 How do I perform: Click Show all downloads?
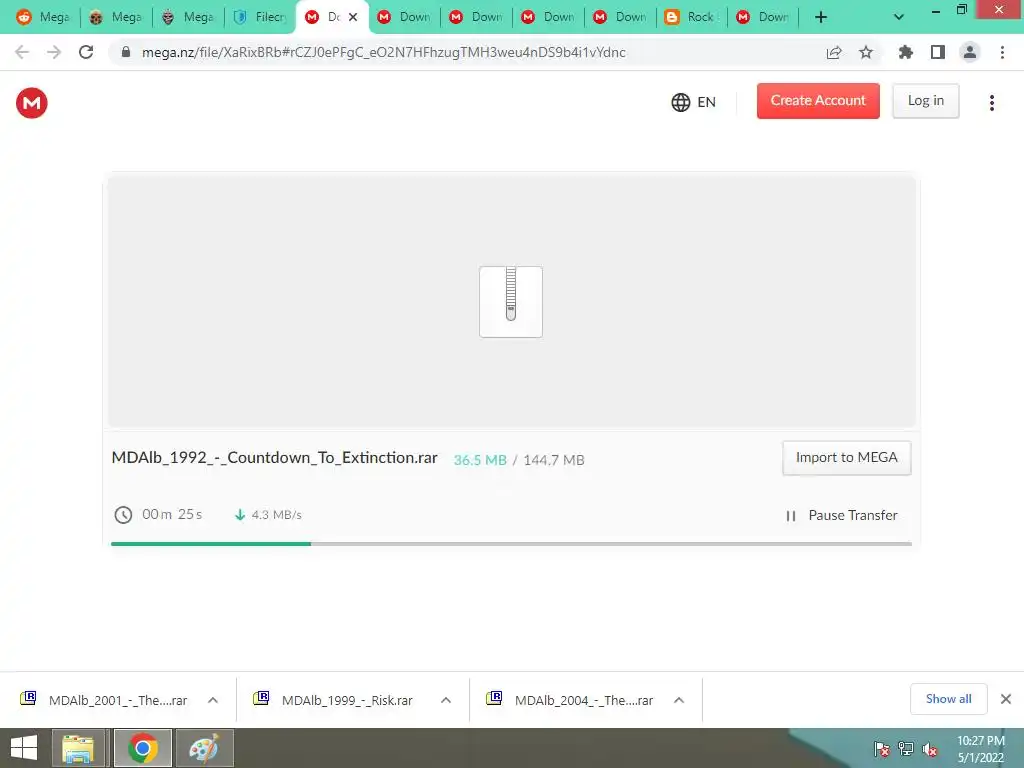pos(948,699)
